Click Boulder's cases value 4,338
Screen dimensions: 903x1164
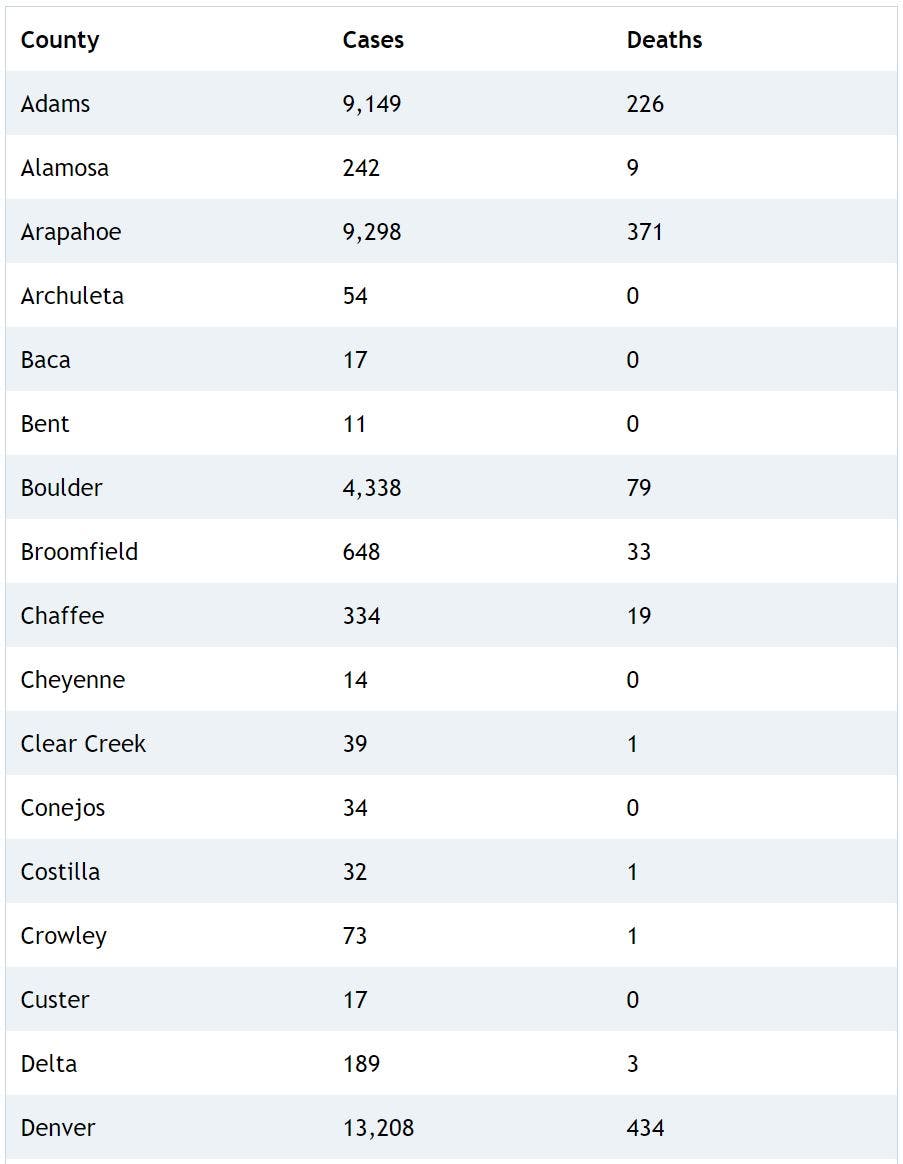pyautogui.click(x=371, y=488)
